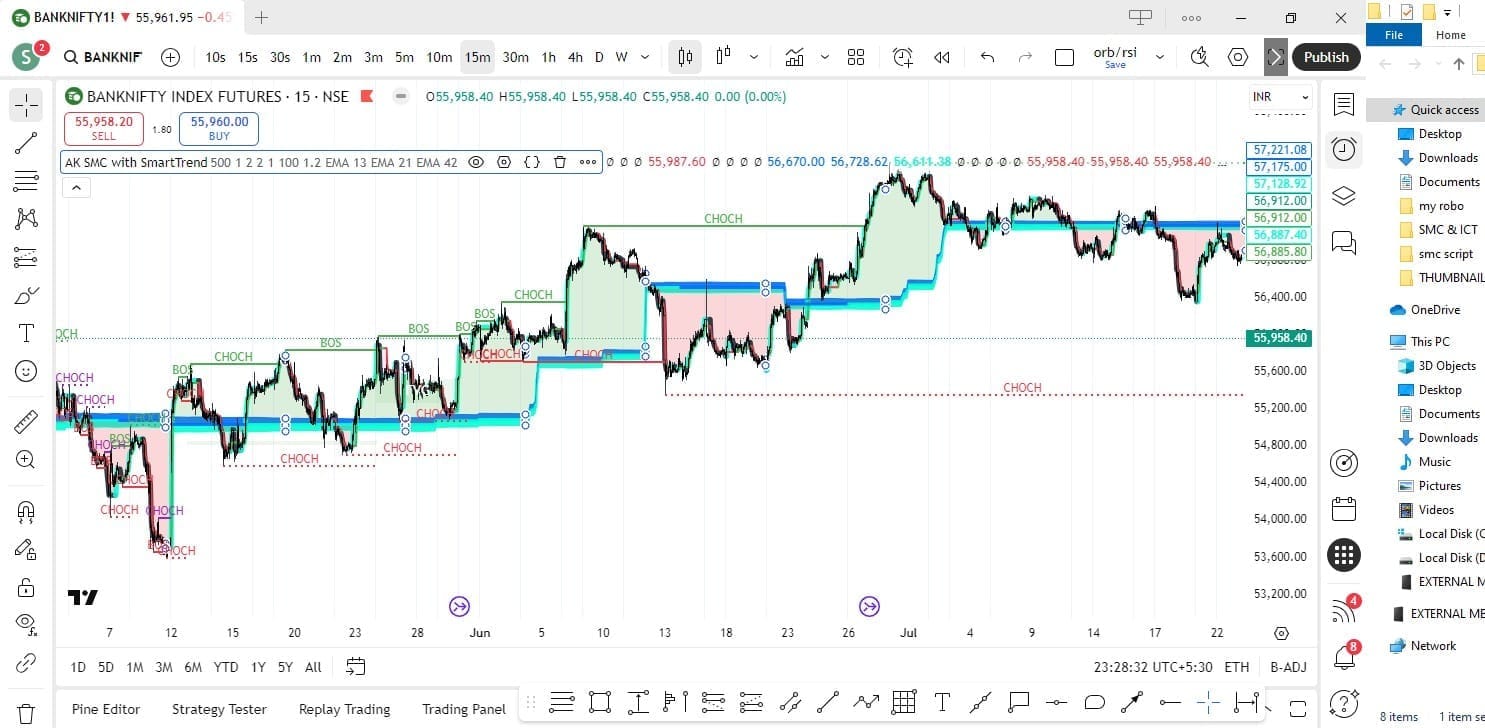Open the indicator templates grid
The width and height of the screenshot is (1485, 728).
pyautogui.click(x=856, y=57)
